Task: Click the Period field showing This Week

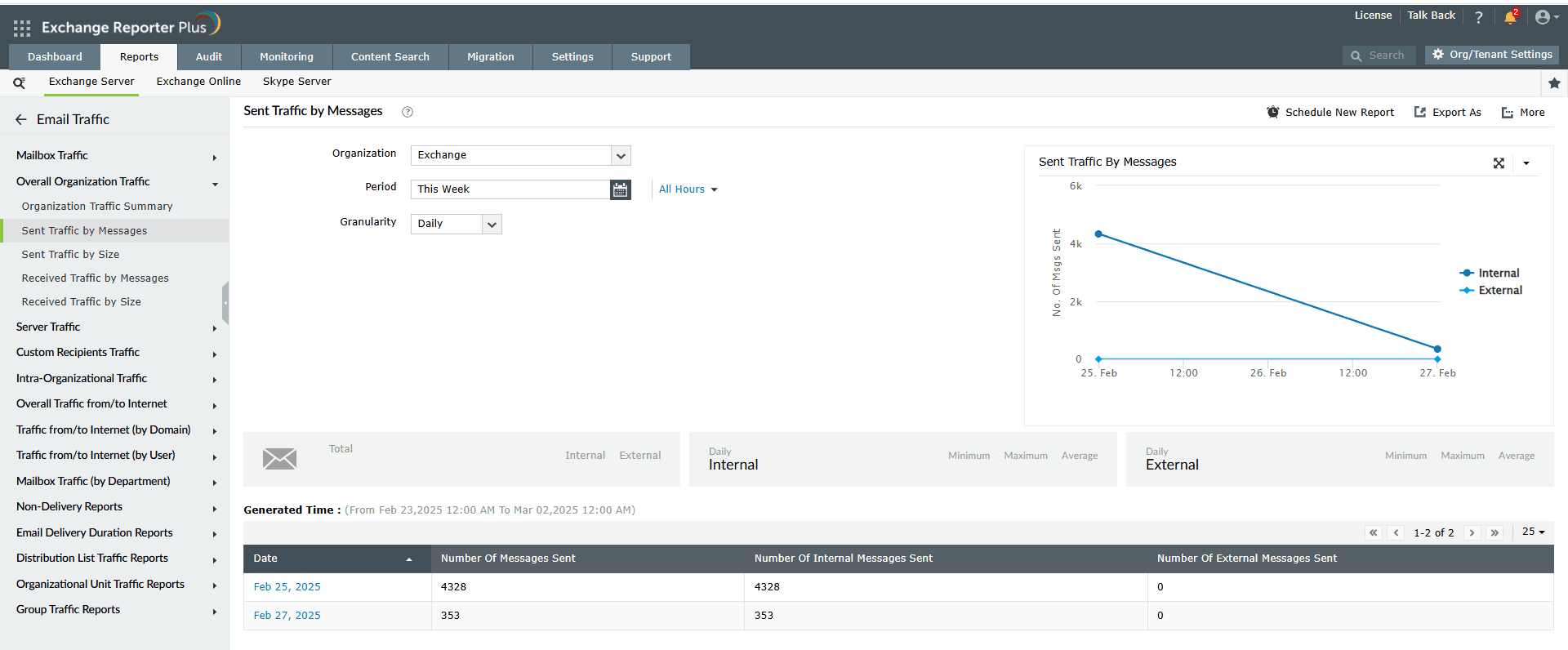Action: click(x=510, y=189)
